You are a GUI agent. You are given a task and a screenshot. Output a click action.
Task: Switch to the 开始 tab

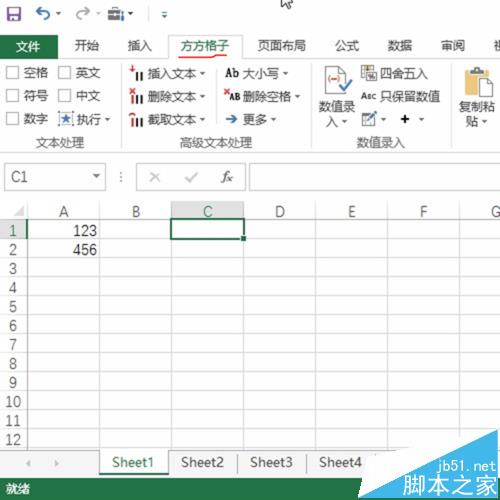coord(87,45)
